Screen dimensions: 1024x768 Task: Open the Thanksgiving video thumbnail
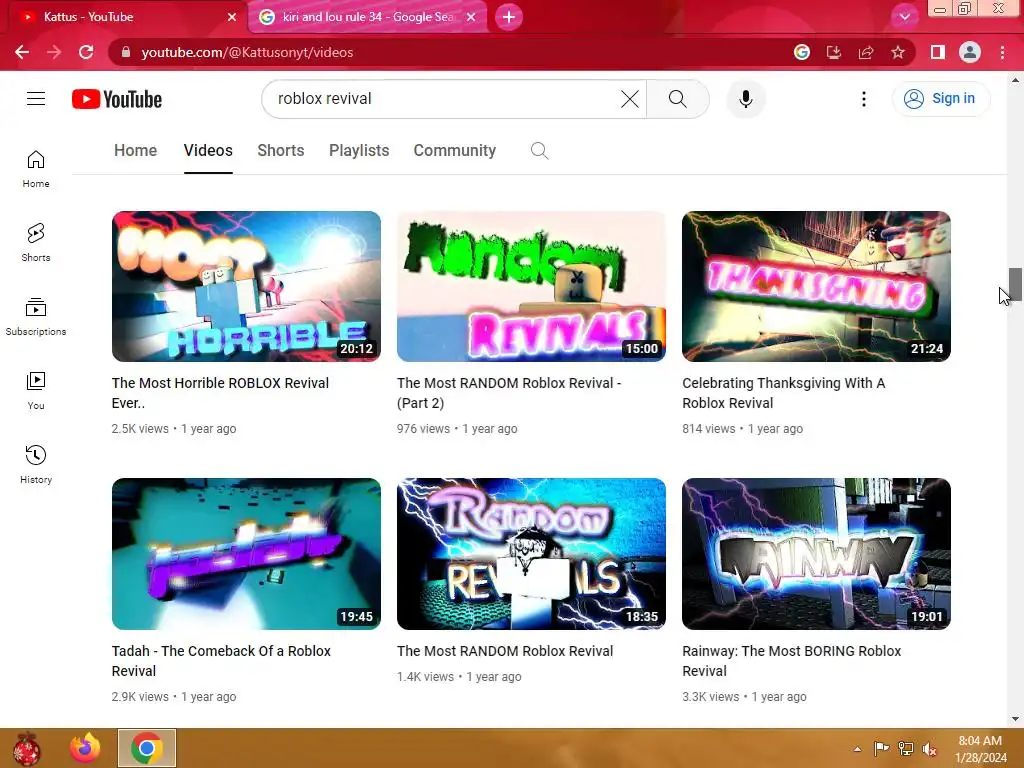816,286
